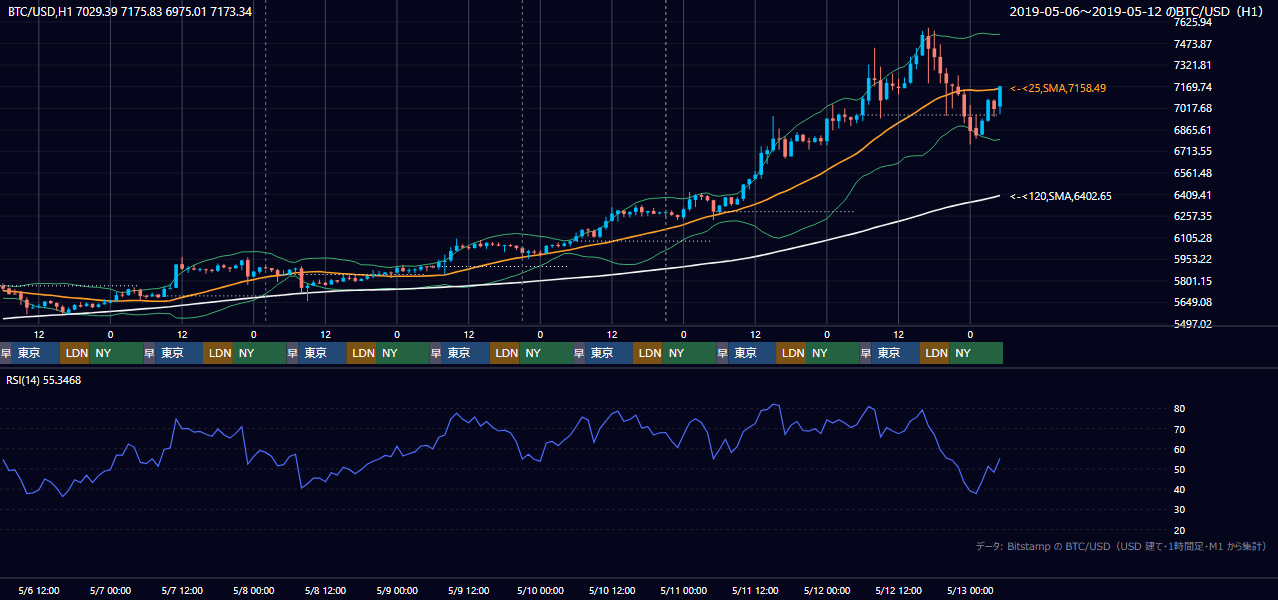This screenshot has width=1278, height=600.
Task: Click the 5/12 00:00 date label
Action: click(x=828, y=590)
